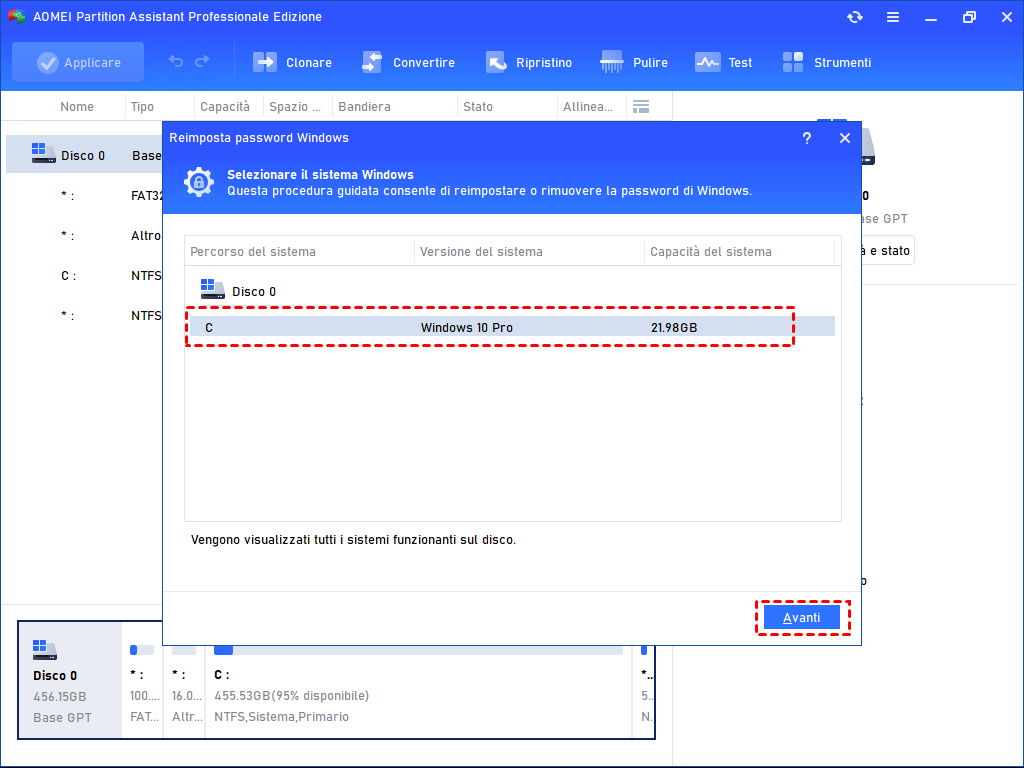
Task: Open the Test menu
Action: [x=723, y=63]
